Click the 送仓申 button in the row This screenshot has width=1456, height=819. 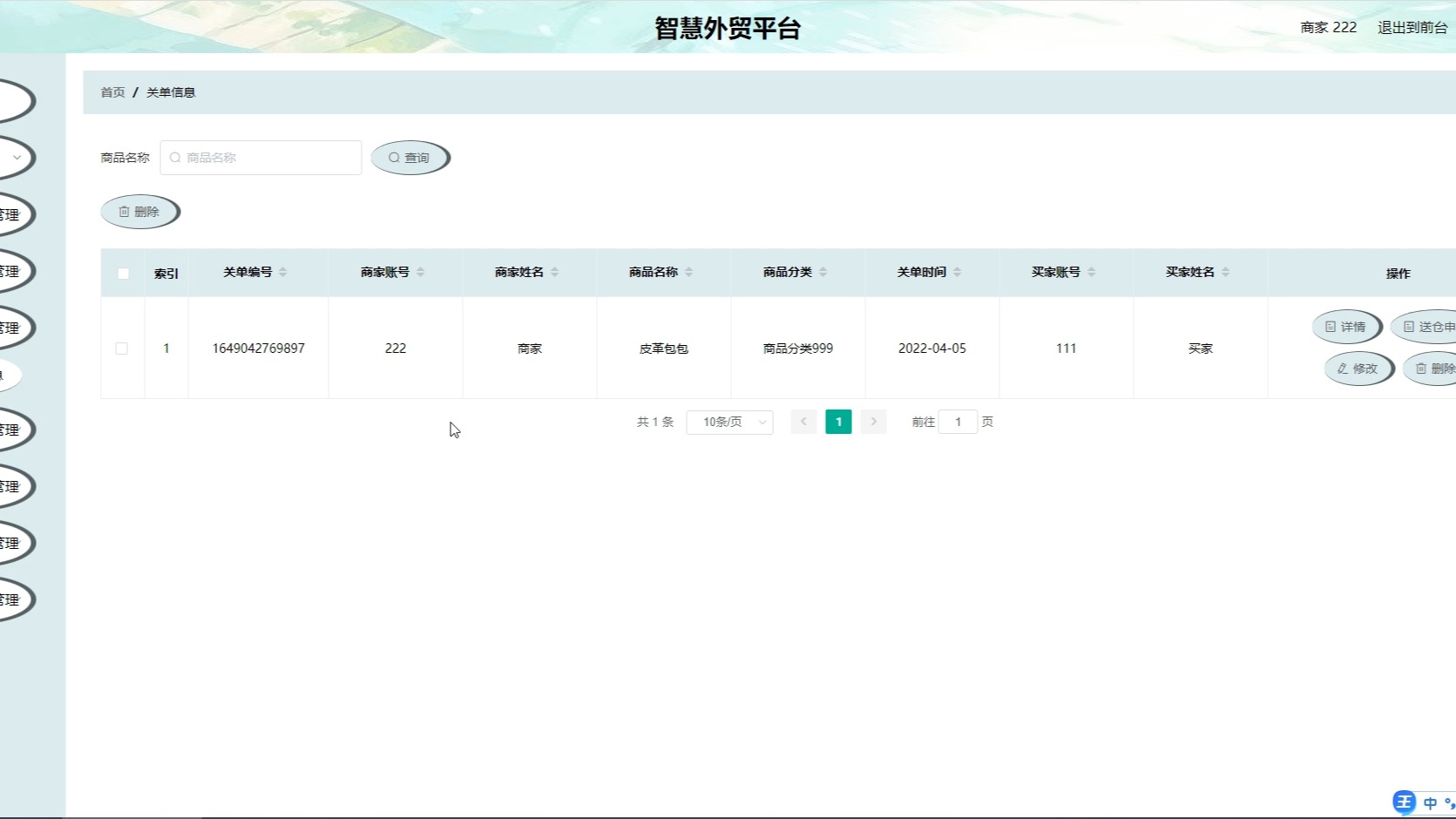(x=1426, y=327)
